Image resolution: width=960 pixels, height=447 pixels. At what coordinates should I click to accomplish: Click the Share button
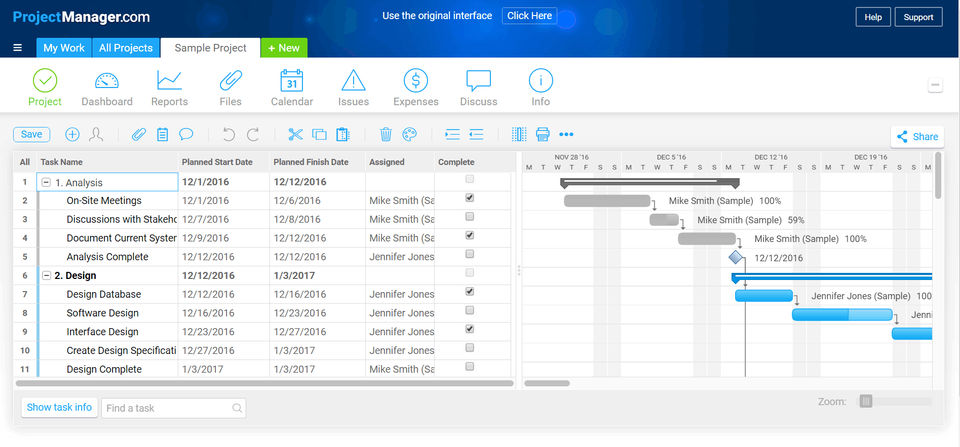click(x=917, y=137)
